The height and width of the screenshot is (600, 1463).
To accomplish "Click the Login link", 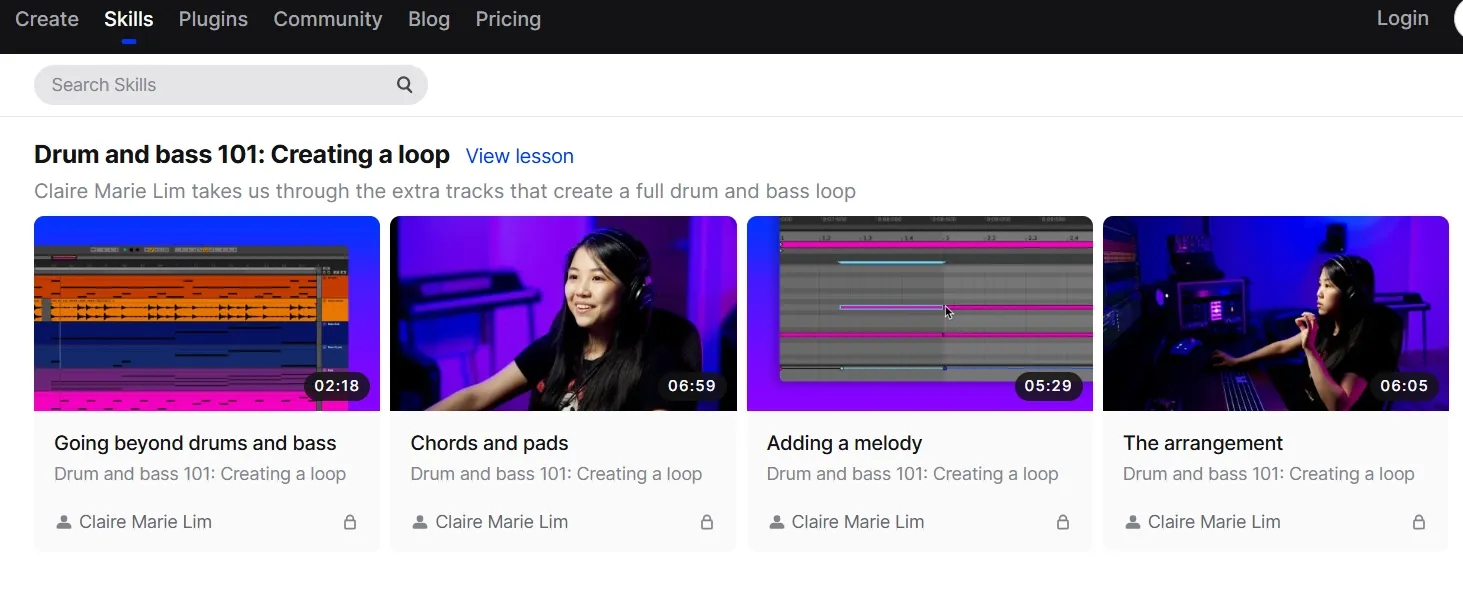I will (x=1402, y=18).
